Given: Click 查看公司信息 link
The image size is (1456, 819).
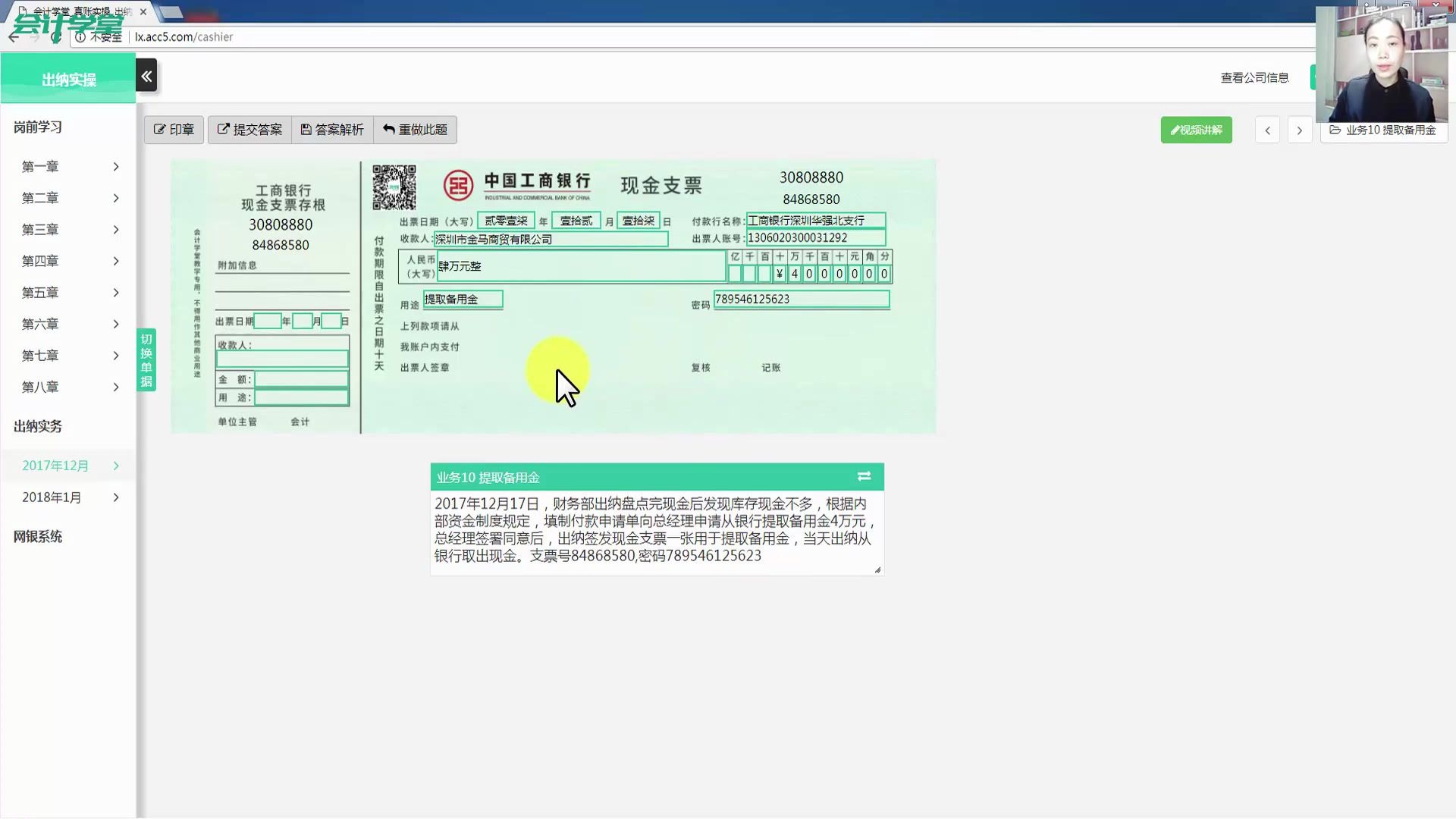Looking at the screenshot, I should pos(1254,77).
